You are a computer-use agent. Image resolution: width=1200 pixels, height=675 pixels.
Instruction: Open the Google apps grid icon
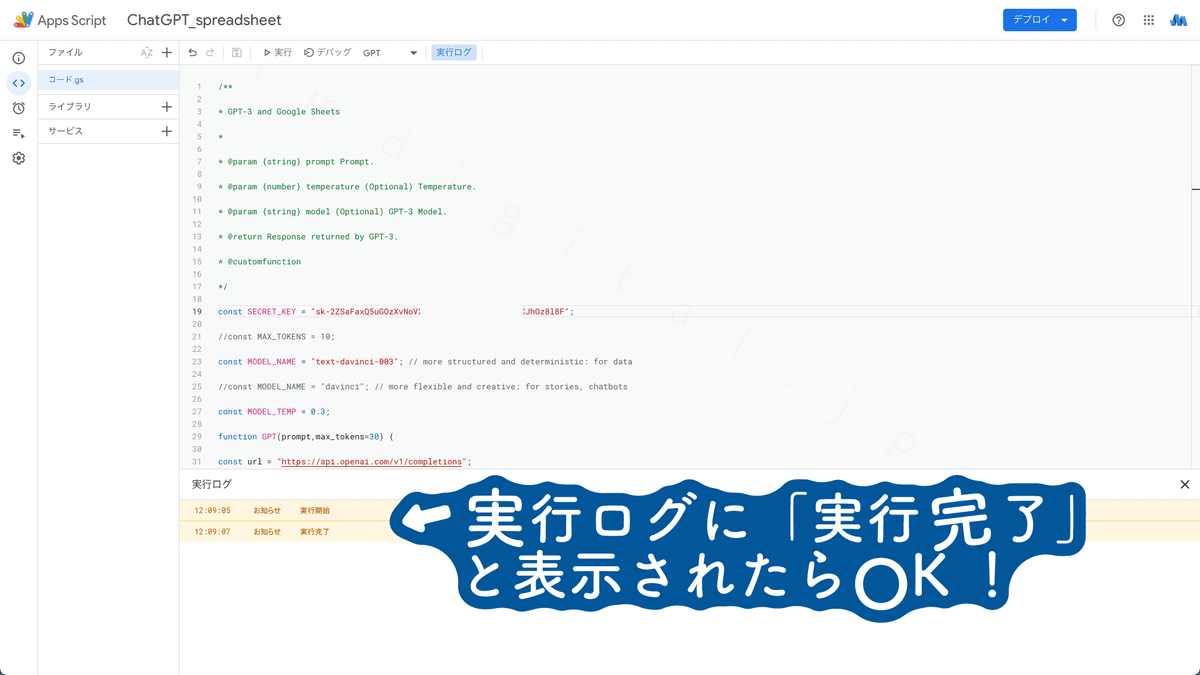point(1148,20)
